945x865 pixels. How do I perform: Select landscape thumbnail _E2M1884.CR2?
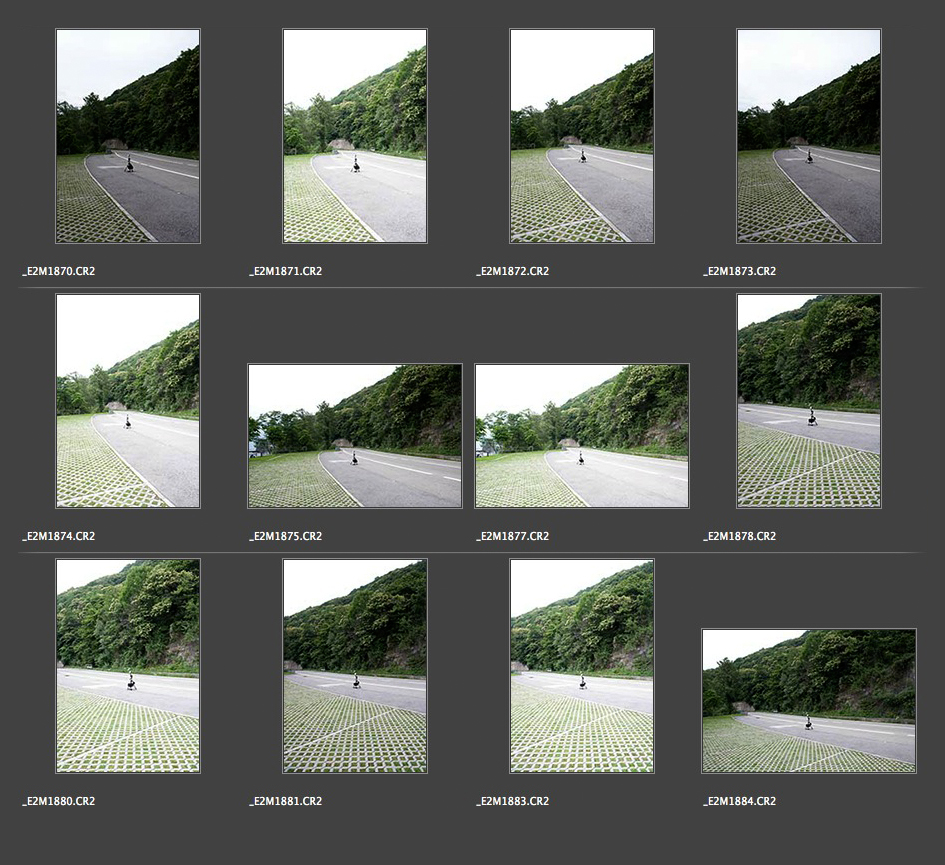click(x=809, y=701)
